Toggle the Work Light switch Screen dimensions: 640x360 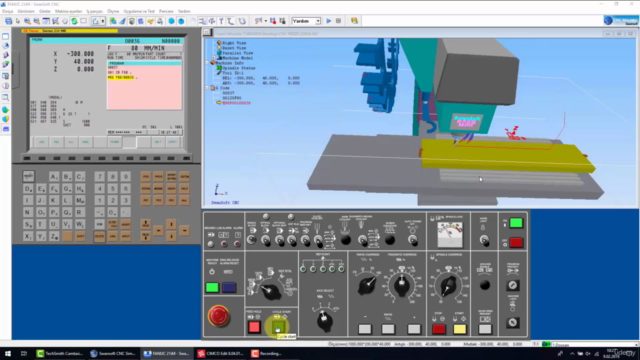(x=484, y=240)
